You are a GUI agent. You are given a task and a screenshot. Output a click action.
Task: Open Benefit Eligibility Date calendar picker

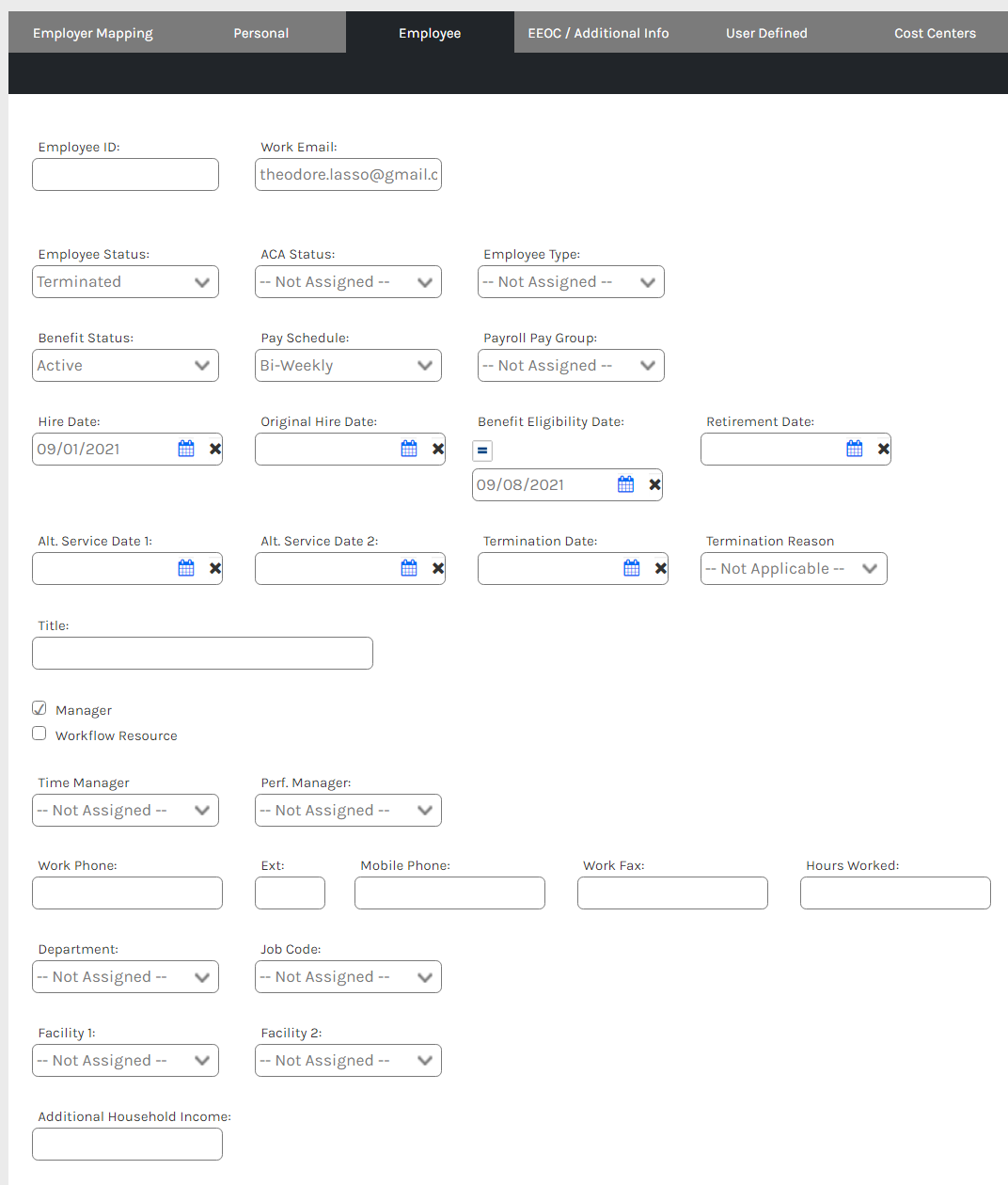(626, 484)
